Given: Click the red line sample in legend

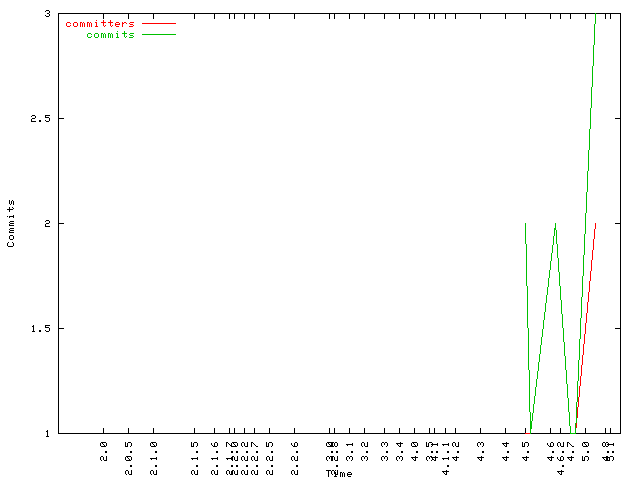Looking at the screenshot, I should 158,23.
